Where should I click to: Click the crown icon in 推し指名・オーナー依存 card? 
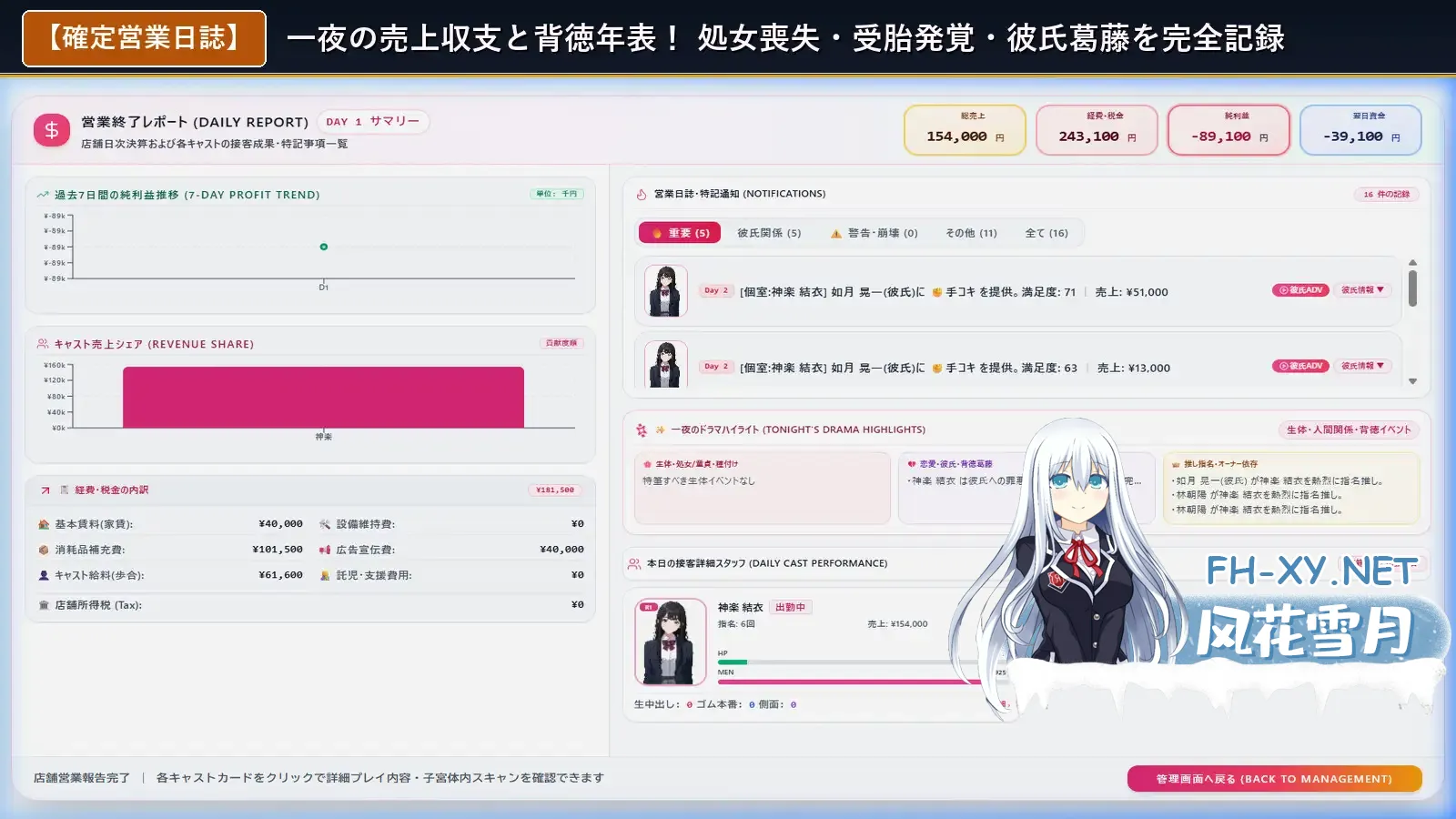[x=1176, y=464]
